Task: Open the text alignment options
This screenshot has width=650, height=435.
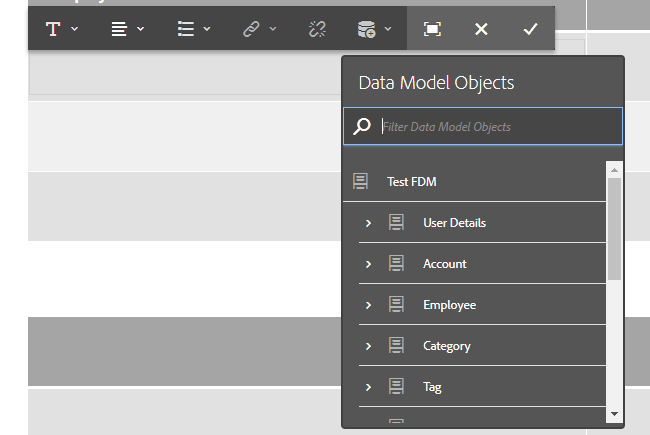Action: pos(127,29)
